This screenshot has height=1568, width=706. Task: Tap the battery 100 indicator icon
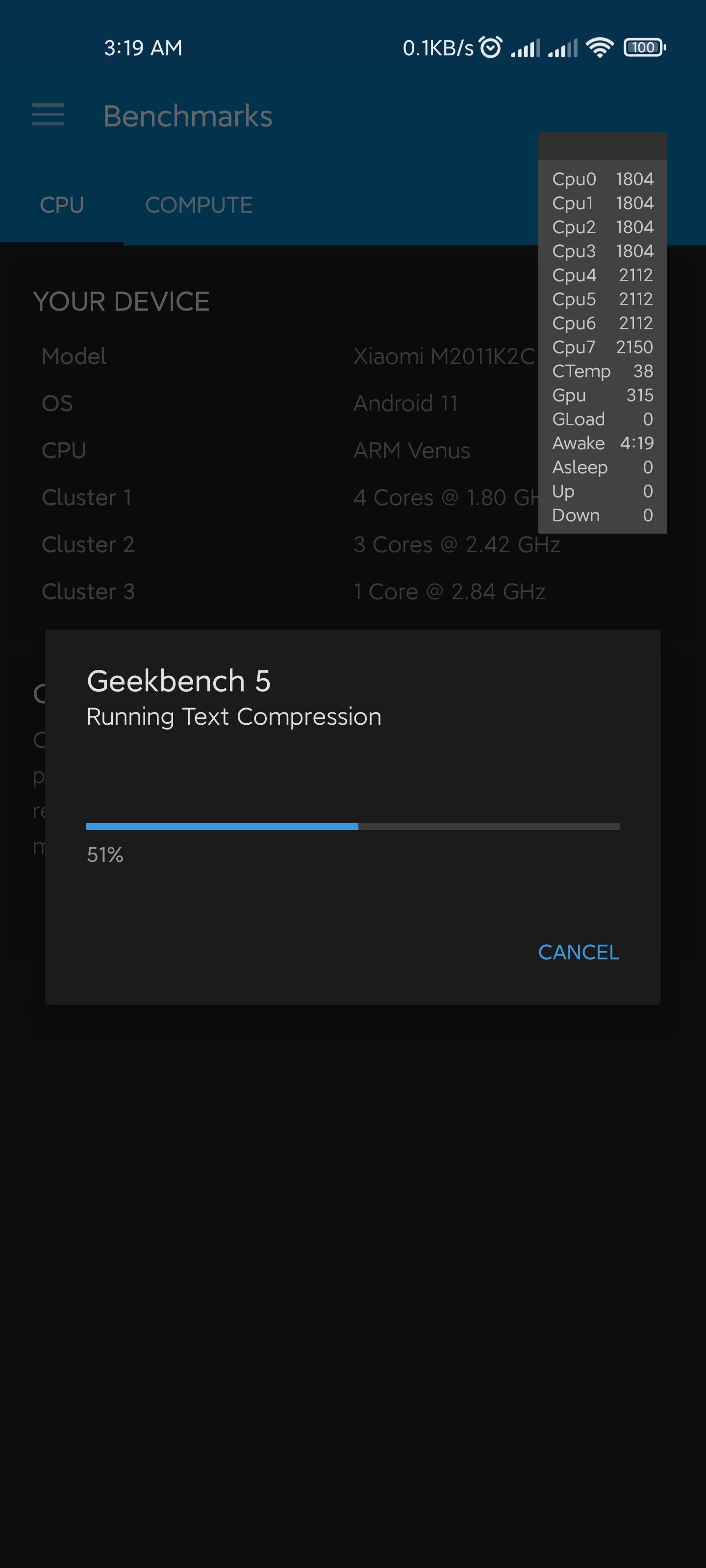645,48
